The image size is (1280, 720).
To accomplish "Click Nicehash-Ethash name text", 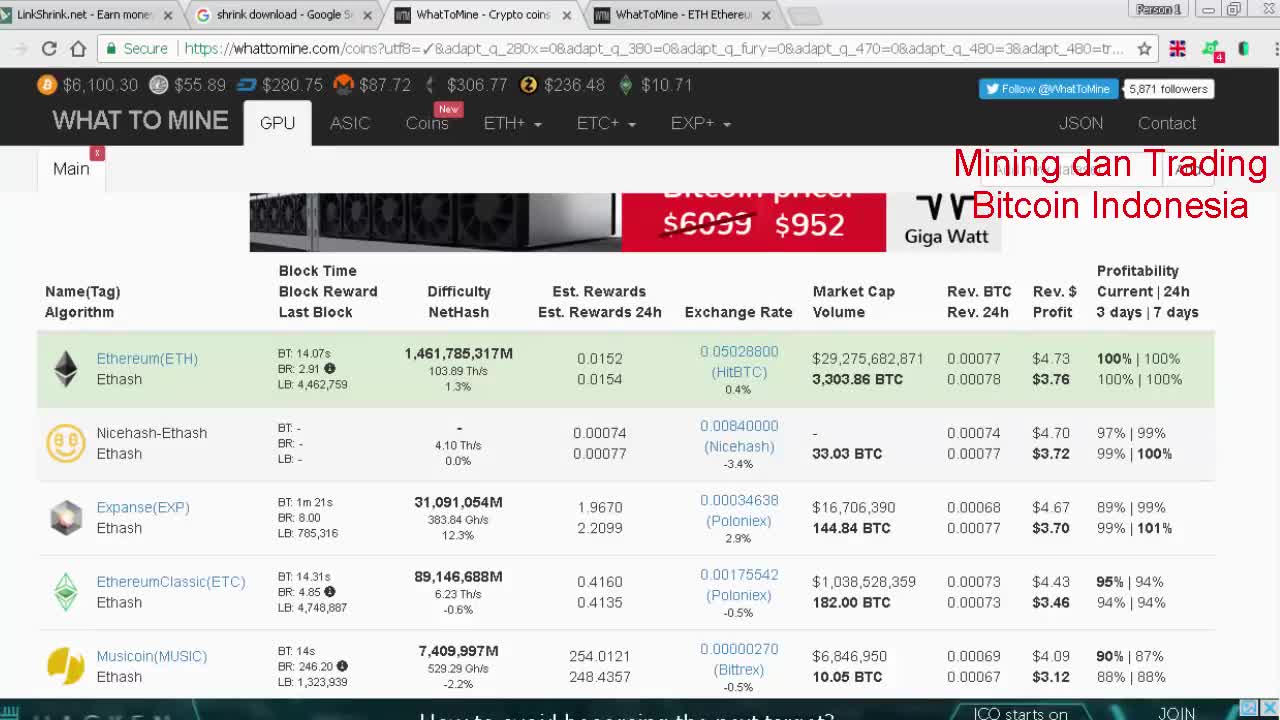I will [x=152, y=433].
